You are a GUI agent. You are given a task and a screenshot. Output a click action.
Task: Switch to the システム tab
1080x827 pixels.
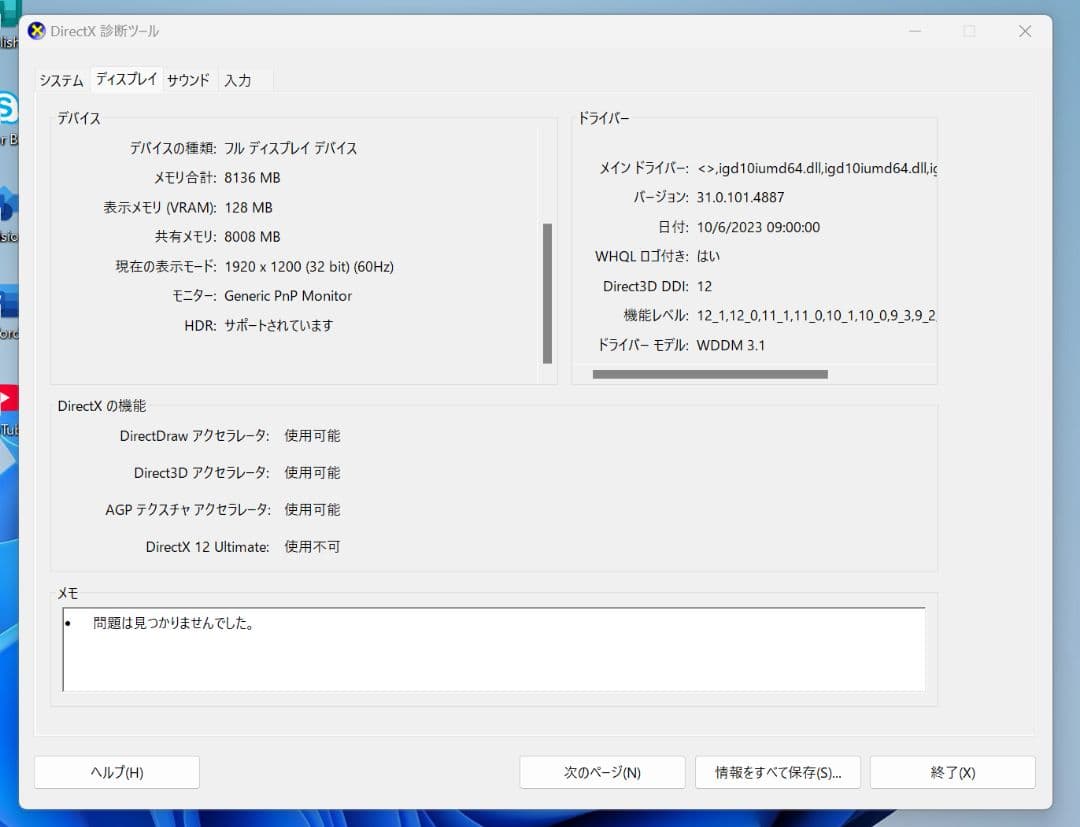(60, 79)
